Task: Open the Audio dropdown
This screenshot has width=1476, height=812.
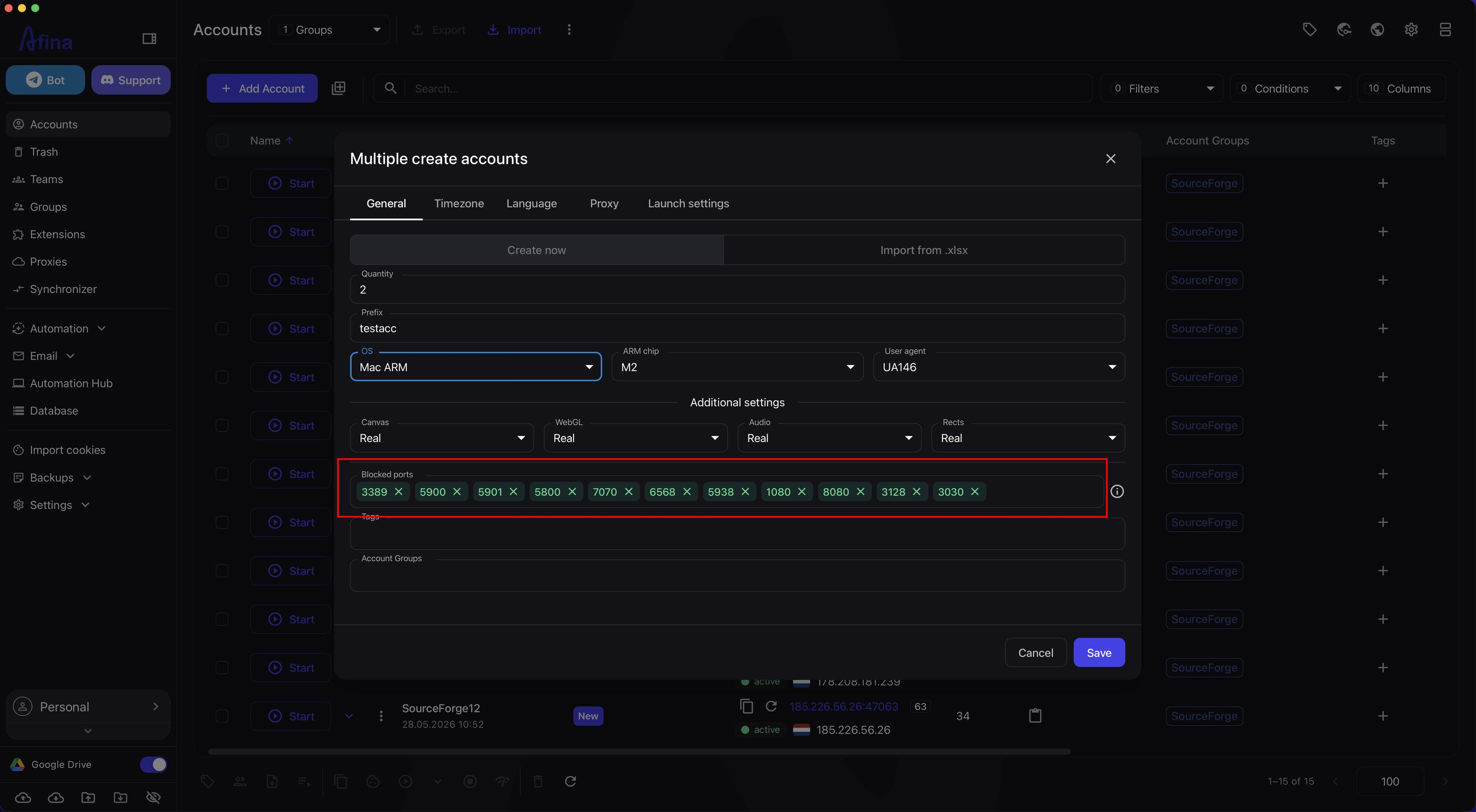Action: 829,438
